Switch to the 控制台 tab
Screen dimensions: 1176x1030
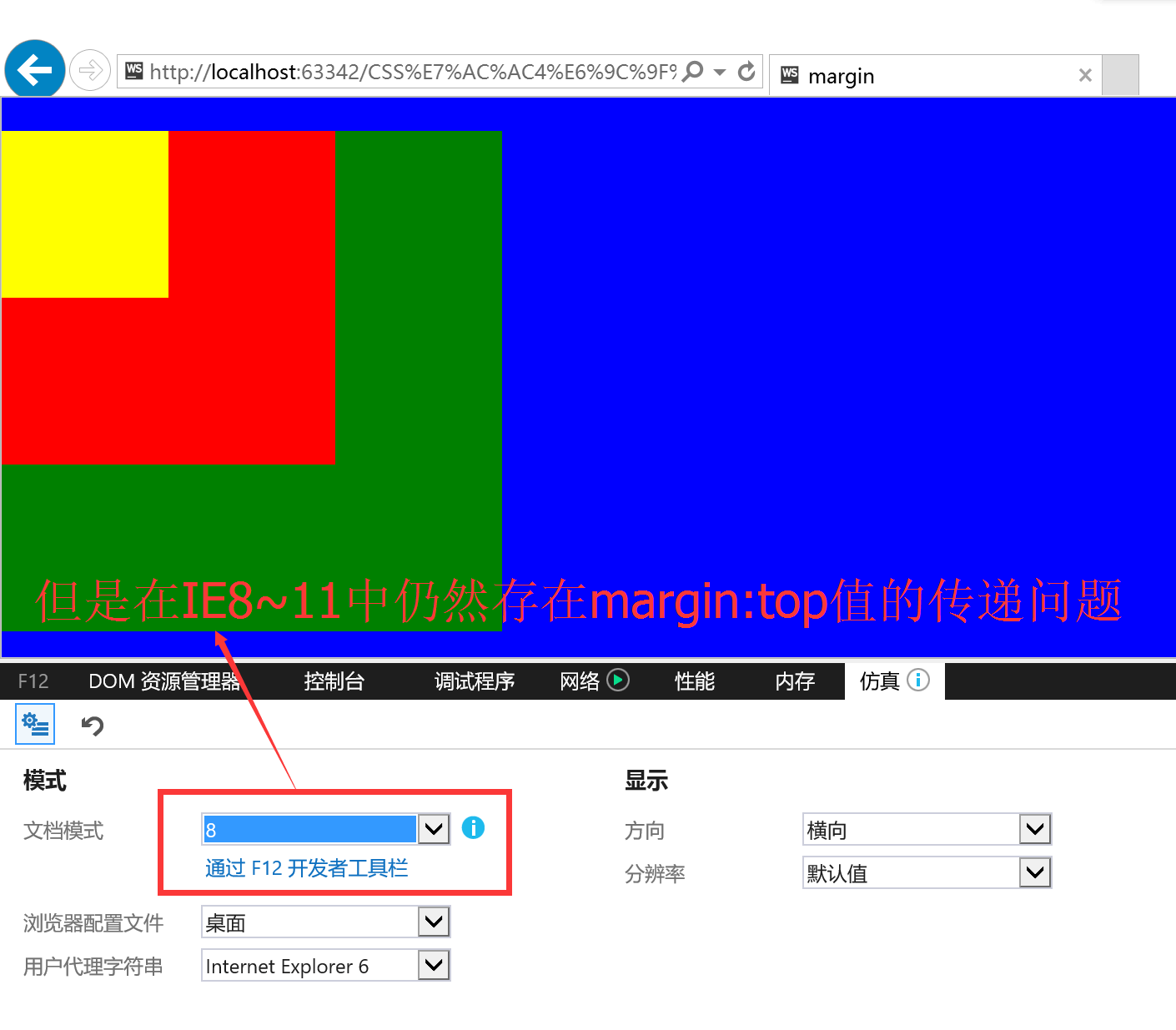334,681
